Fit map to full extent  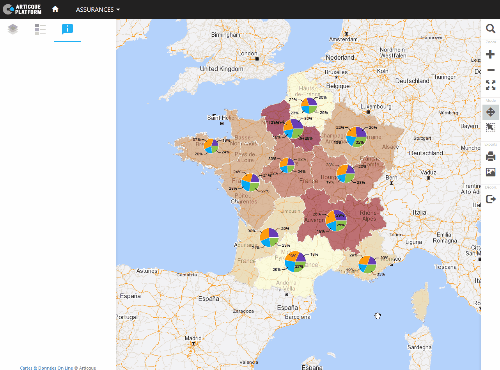tap(490, 85)
